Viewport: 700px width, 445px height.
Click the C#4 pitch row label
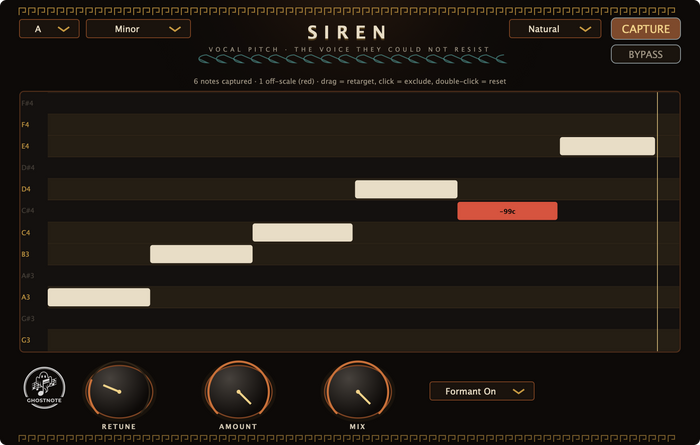(x=28, y=211)
